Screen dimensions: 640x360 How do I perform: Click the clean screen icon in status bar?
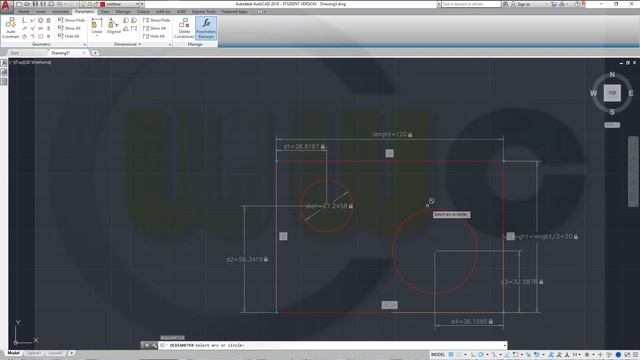coord(627,355)
